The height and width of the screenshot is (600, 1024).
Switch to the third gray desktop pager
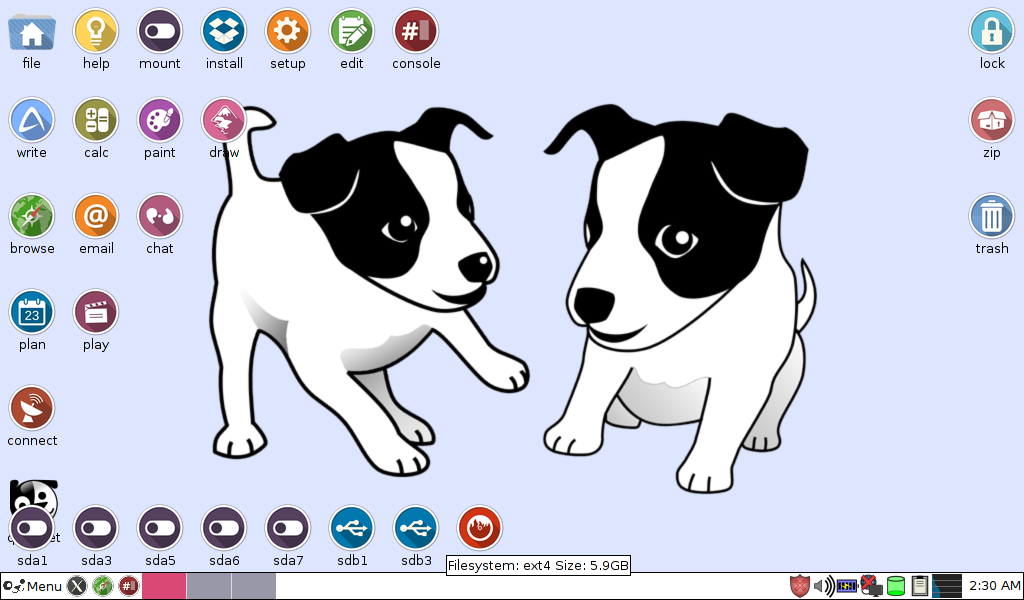pos(254,586)
